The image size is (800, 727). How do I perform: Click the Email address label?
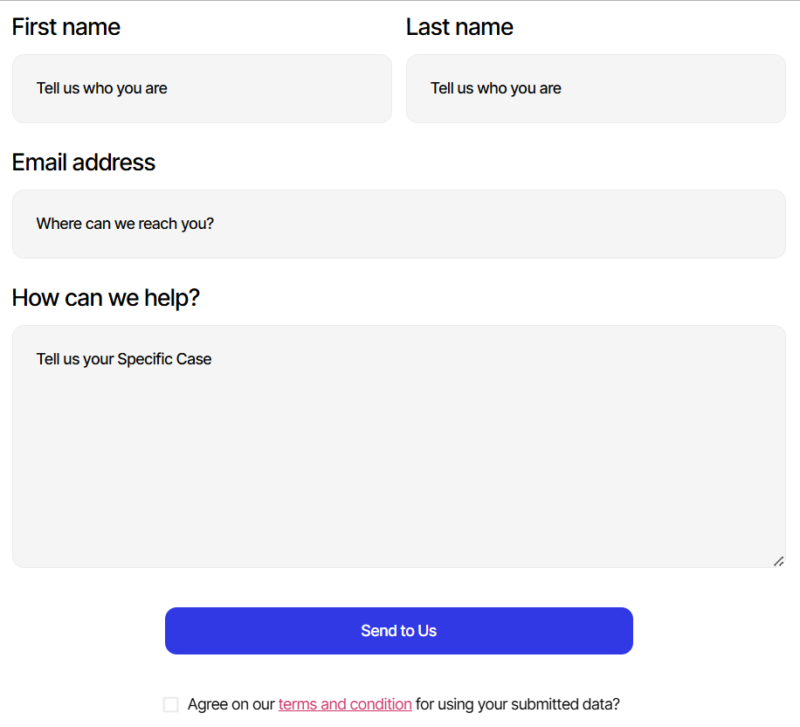84,163
